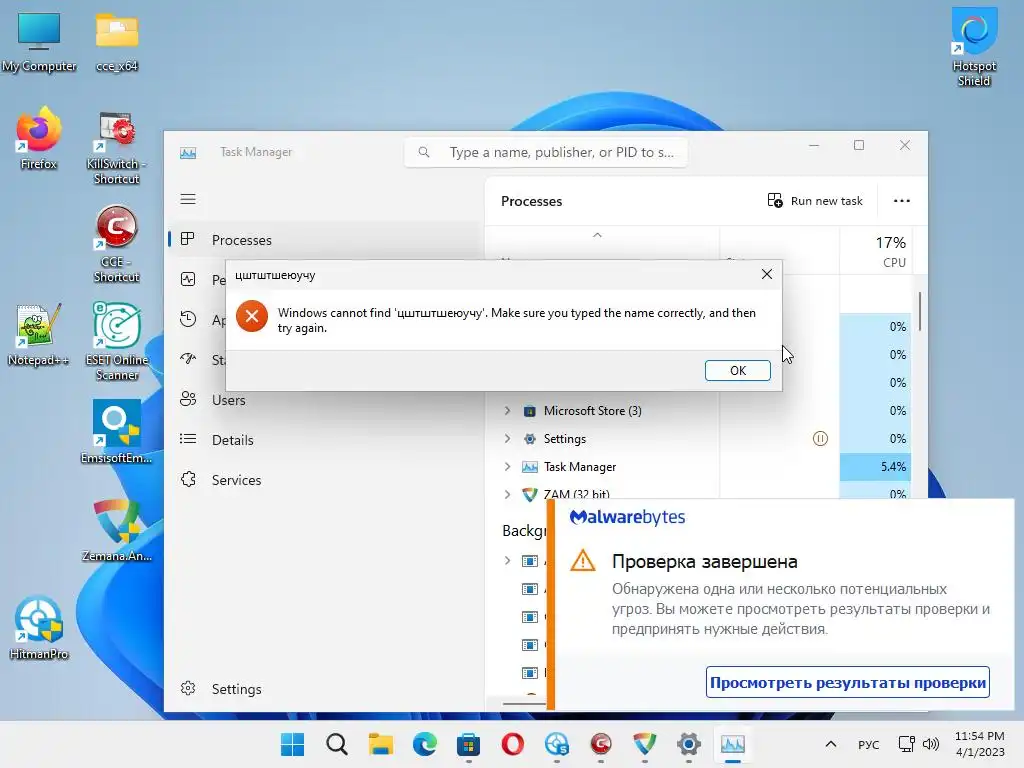Viewport: 1024px width, 768px height.
Task: Expand the Settings process row
Action: coord(507,439)
